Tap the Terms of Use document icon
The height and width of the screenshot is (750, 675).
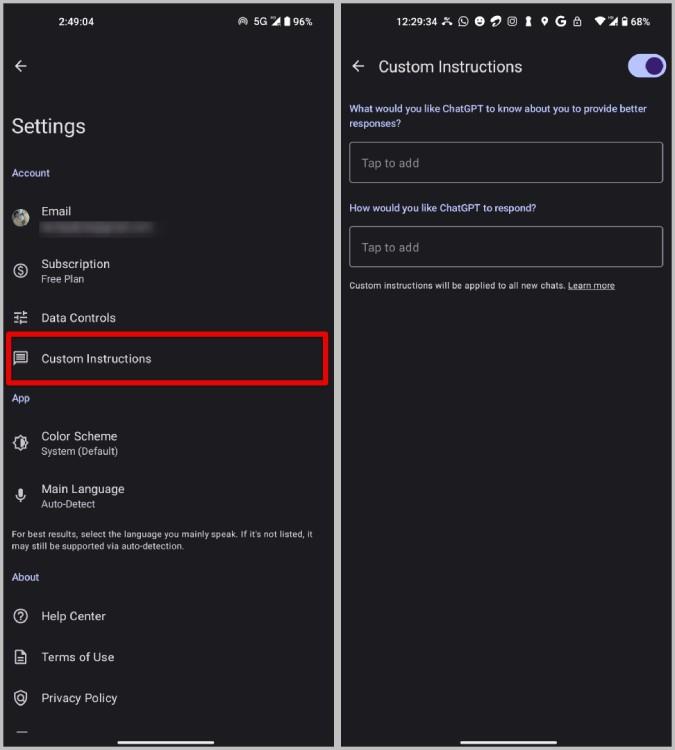tap(21, 657)
